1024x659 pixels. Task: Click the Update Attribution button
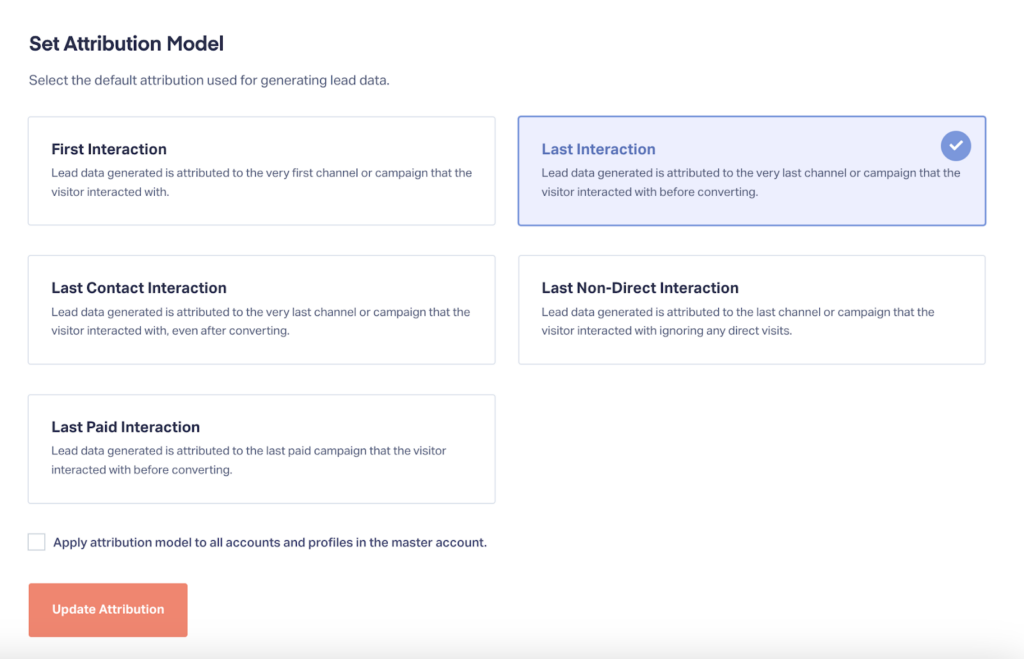tap(108, 609)
